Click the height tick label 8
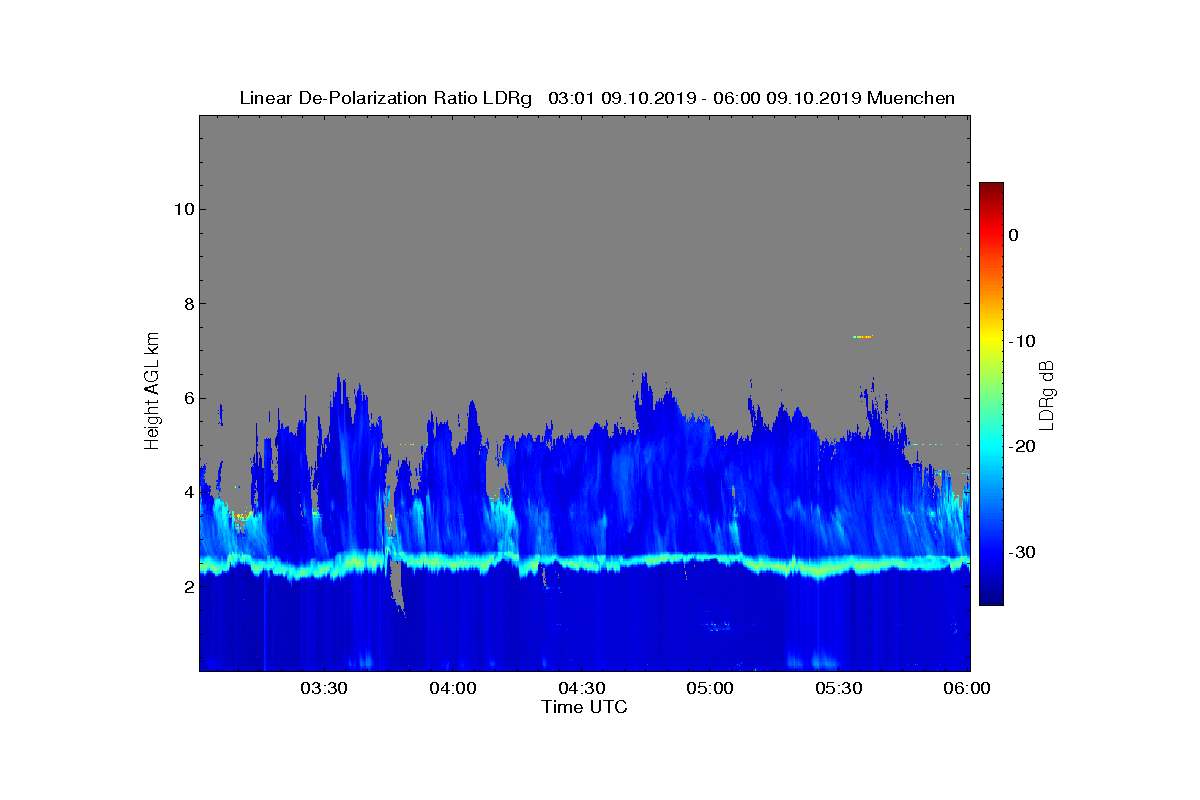 click(x=187, y=304)
